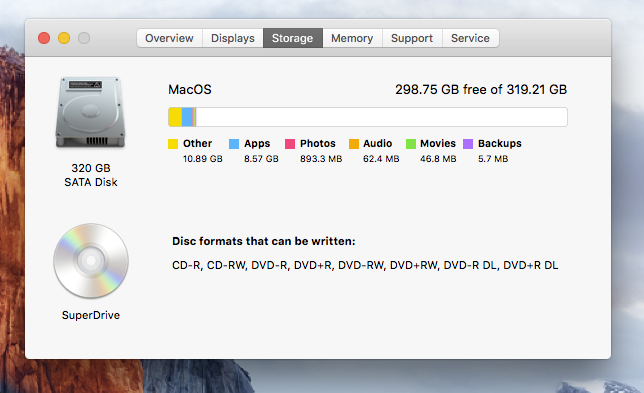Click the '8.57 GB' Apps size value
This screenshot has height=393, width=644.
point(261,159)
